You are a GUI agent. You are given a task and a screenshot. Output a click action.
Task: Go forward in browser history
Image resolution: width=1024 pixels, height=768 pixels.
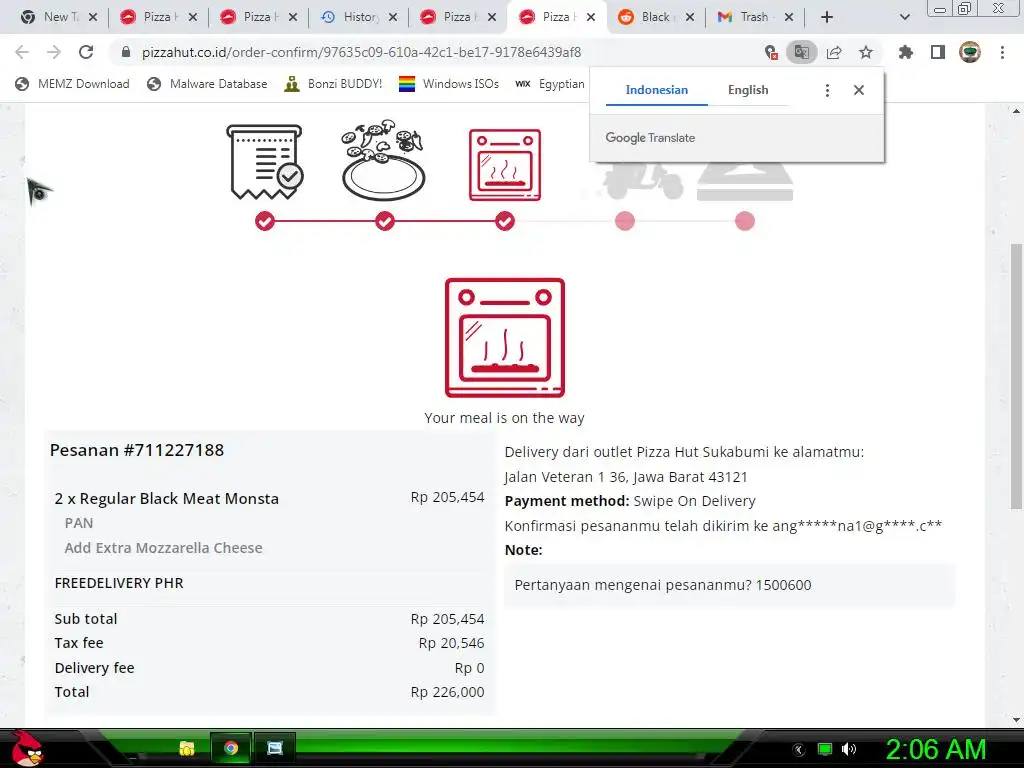click(54, 52)
